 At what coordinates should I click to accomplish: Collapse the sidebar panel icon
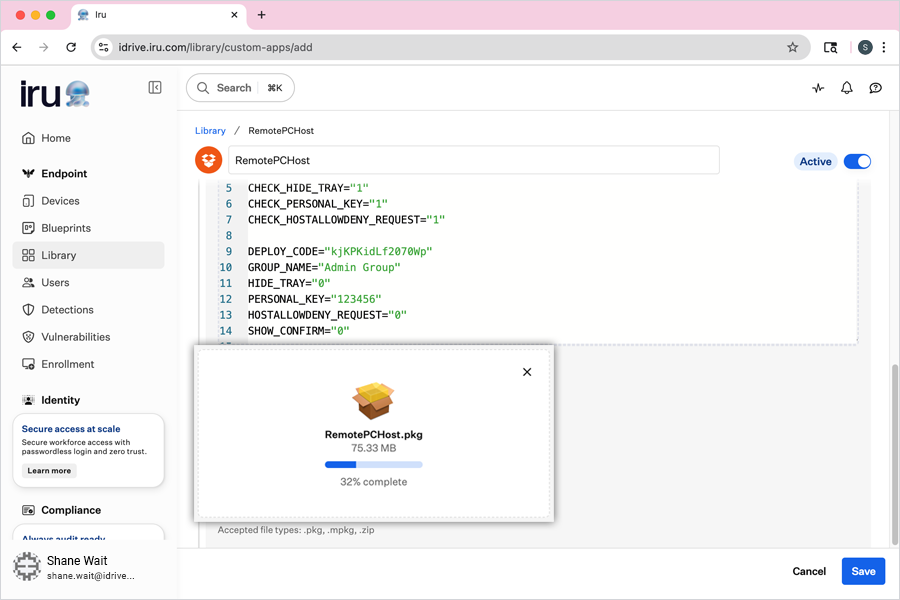(x=155, y=88)
